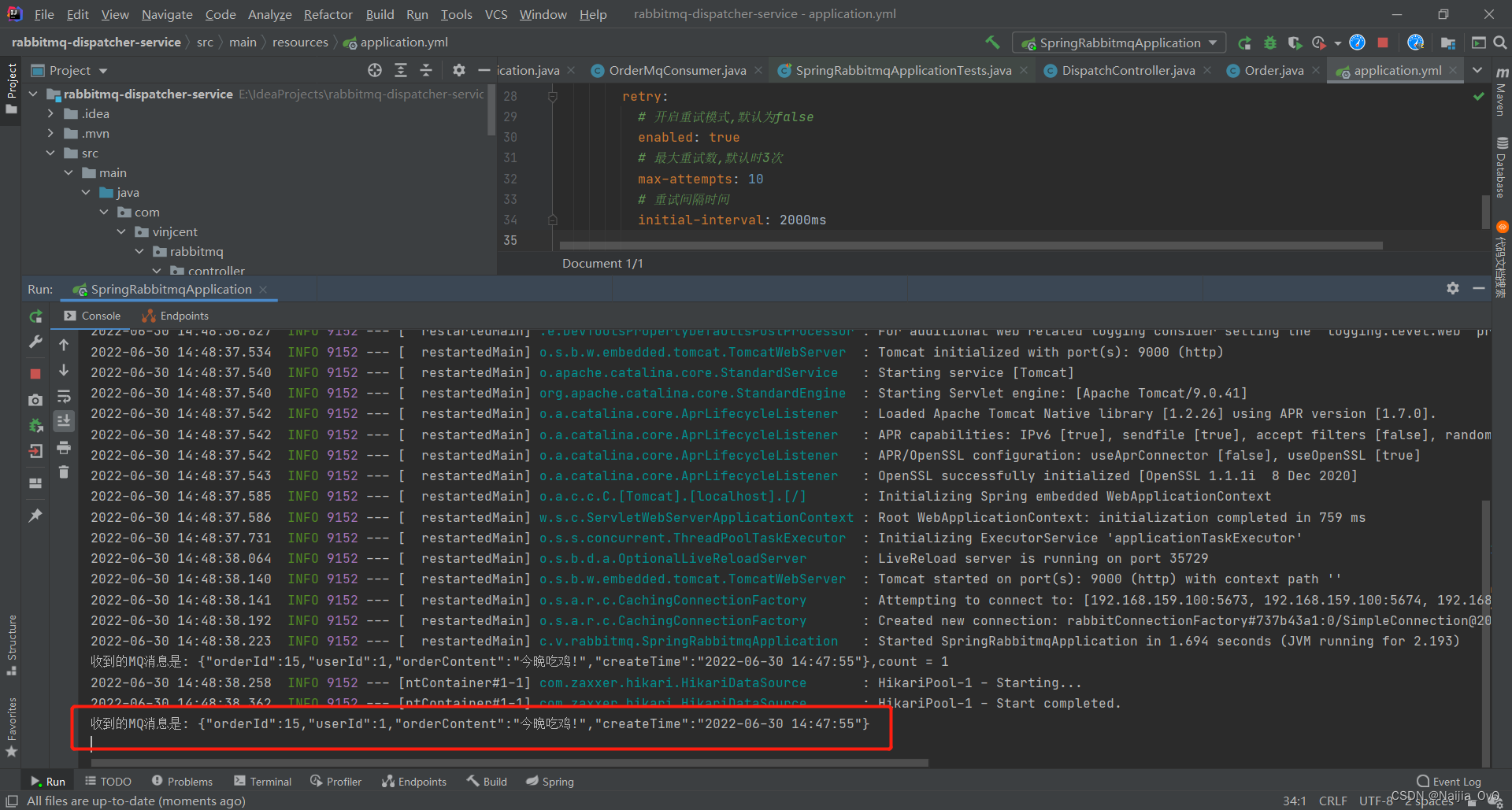Start debugging with the green bug icon
1512x810 pixels.
click(x=1269, y=43)
